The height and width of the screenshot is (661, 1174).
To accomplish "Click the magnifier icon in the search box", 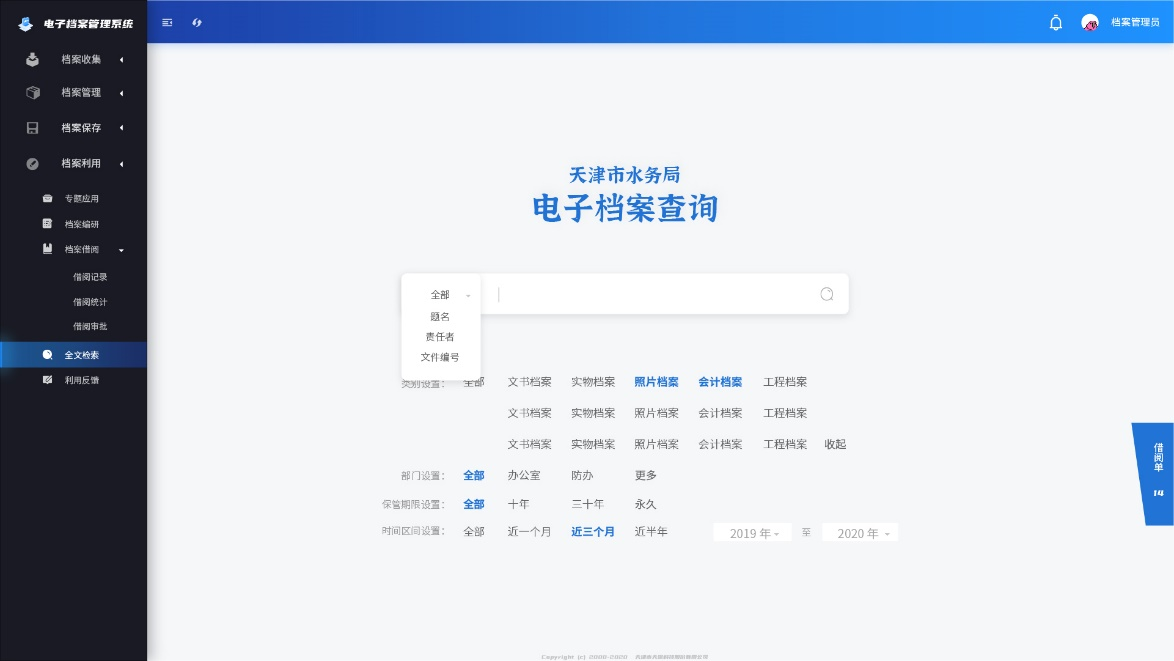I will click(x=826, y=294).
